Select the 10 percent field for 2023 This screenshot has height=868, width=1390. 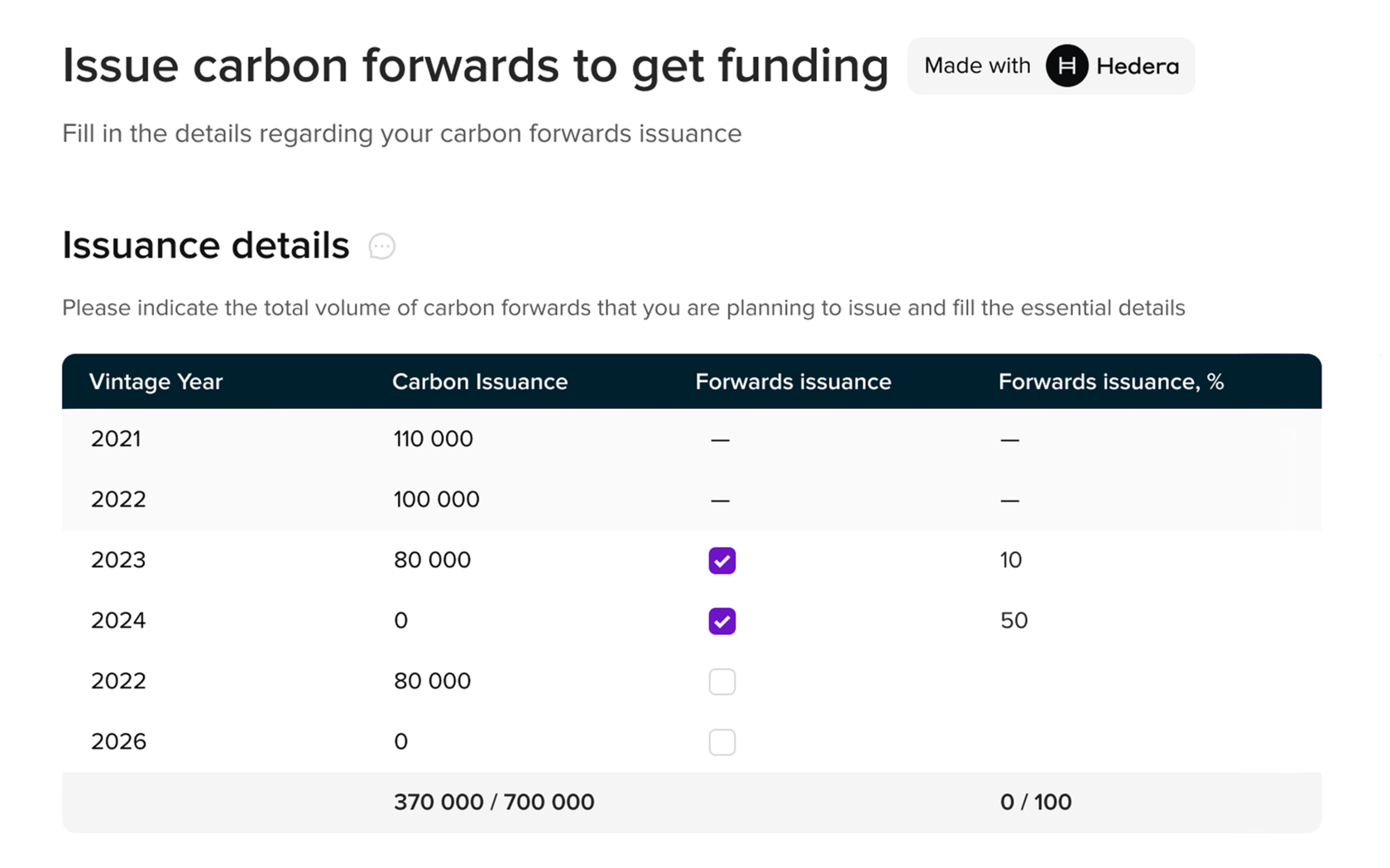[1011, 560]
